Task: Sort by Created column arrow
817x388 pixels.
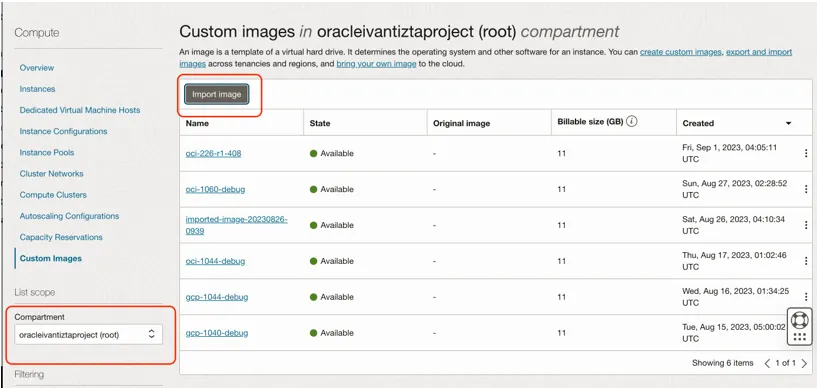Action: pyautogui.click(x=788, y=123)
